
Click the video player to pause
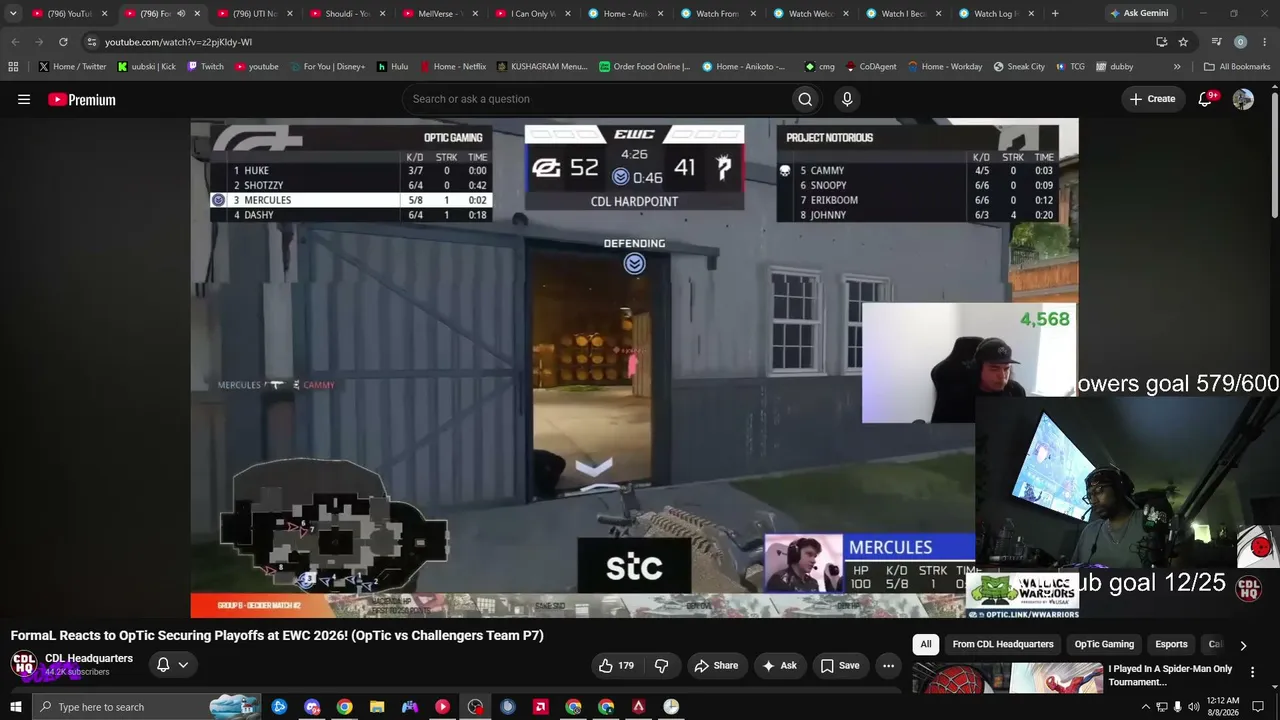pyautogui.click(x=634, y=368)
